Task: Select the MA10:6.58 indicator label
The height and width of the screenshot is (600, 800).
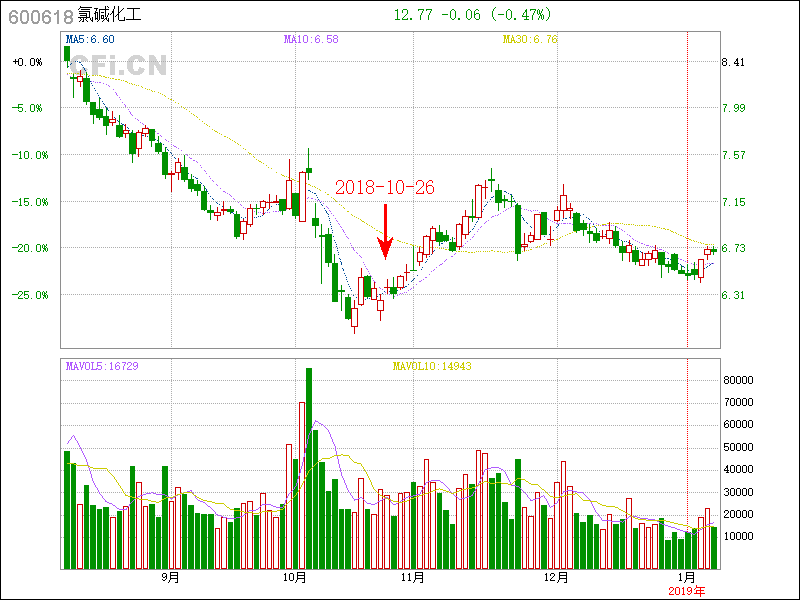Action: (311, 39)
